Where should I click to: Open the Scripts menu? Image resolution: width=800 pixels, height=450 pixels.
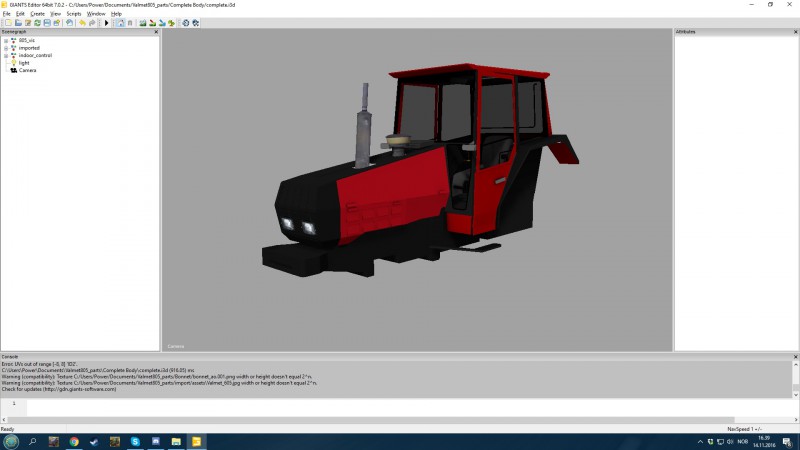click(x=73, y=13)
